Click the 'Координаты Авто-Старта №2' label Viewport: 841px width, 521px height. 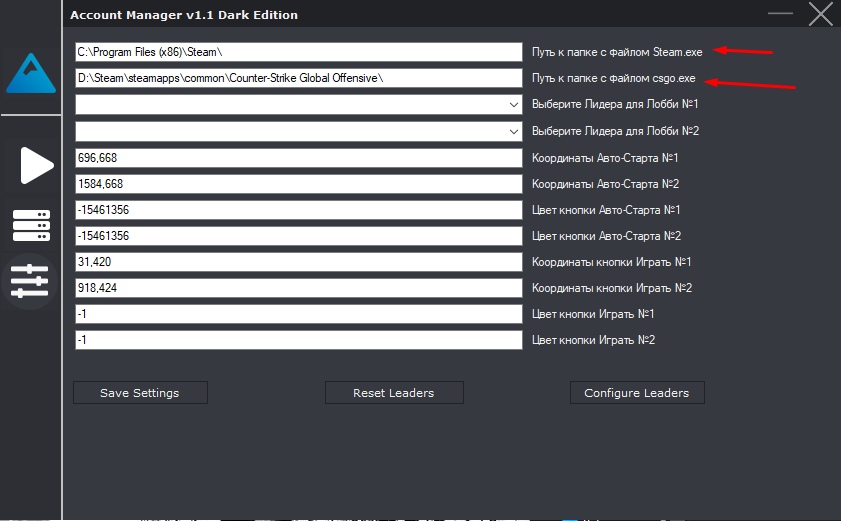tap(606, 184)
